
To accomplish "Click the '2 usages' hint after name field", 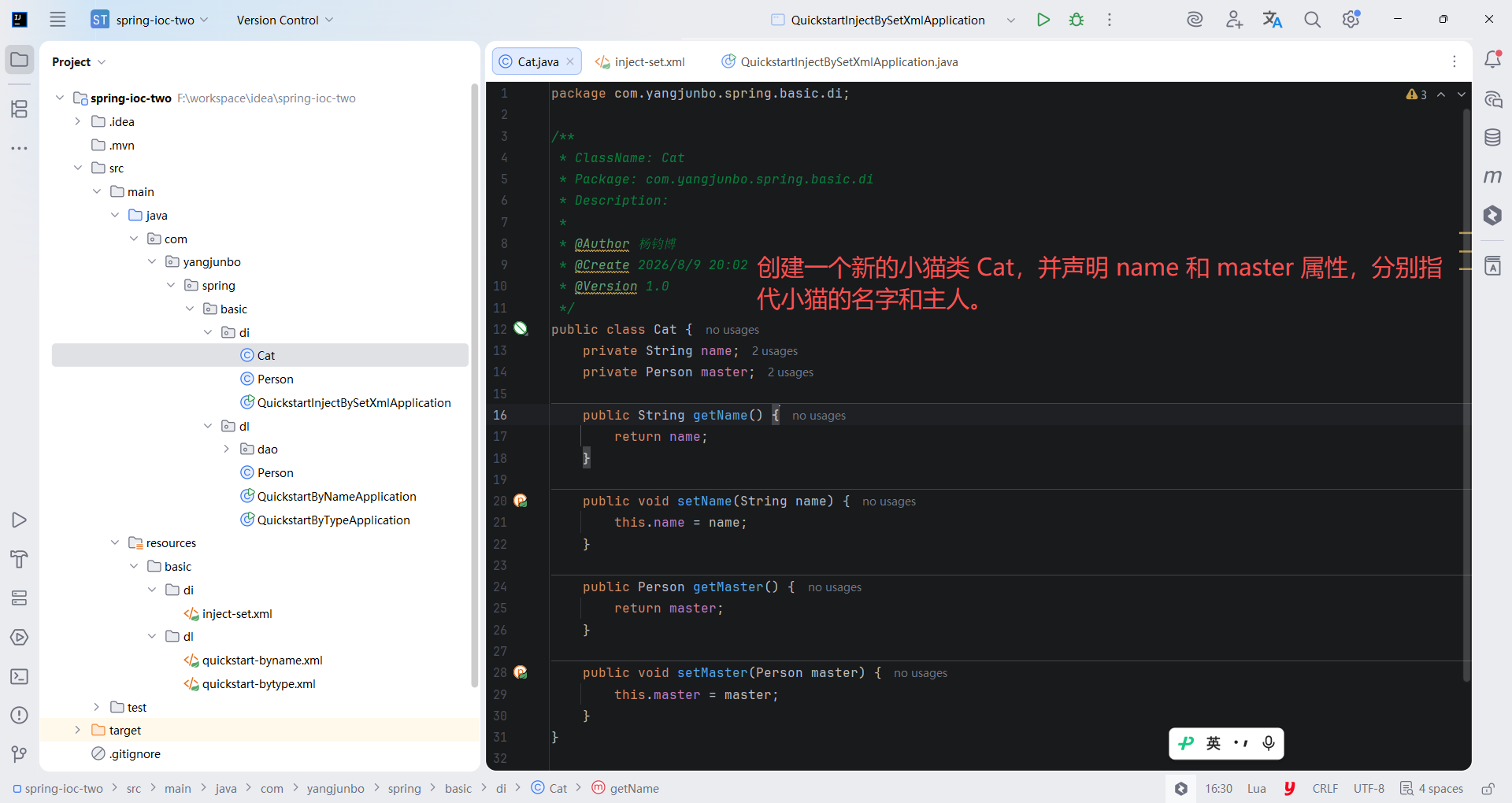I will tap(775, 351).
